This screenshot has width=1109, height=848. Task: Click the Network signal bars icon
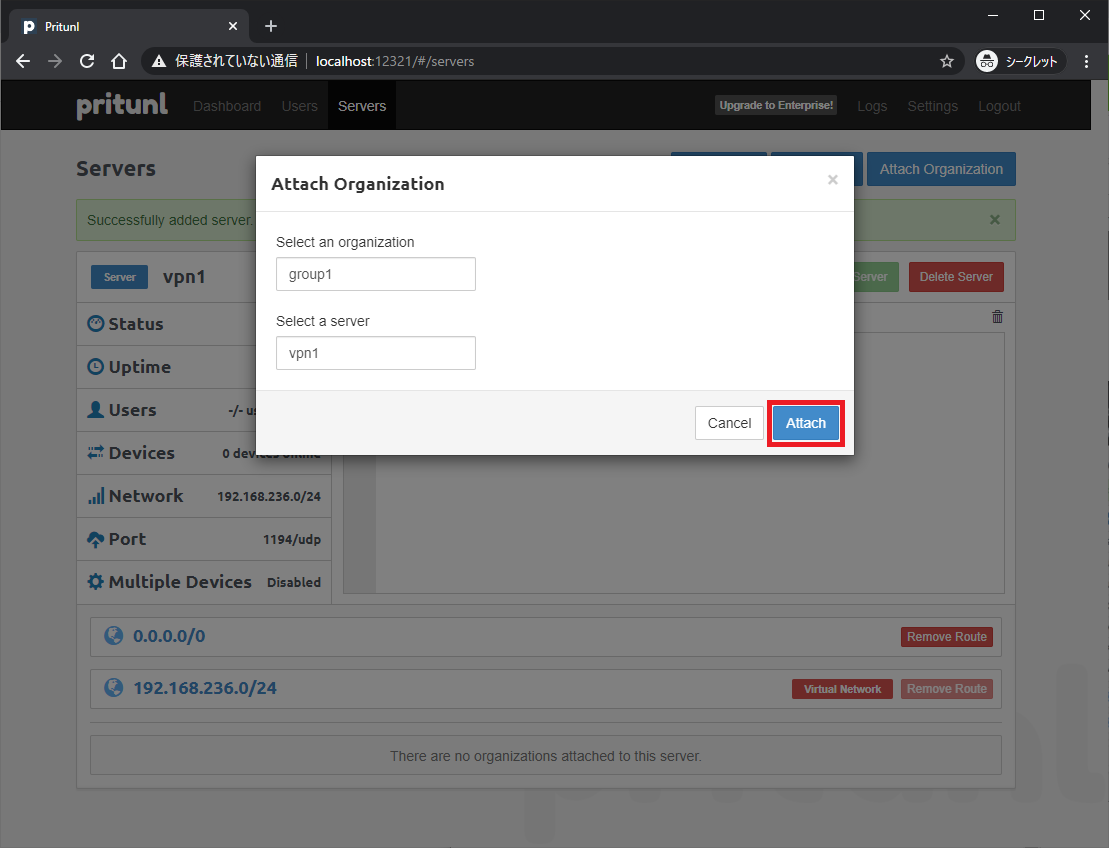point(95,496)
